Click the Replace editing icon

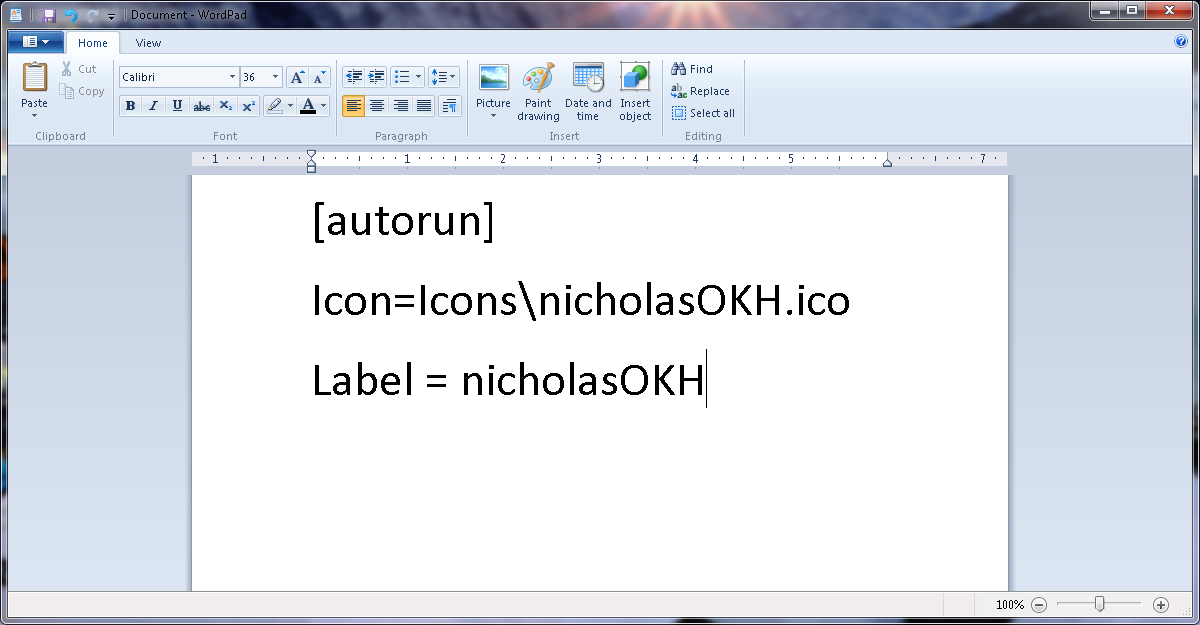tap(701, 91)
